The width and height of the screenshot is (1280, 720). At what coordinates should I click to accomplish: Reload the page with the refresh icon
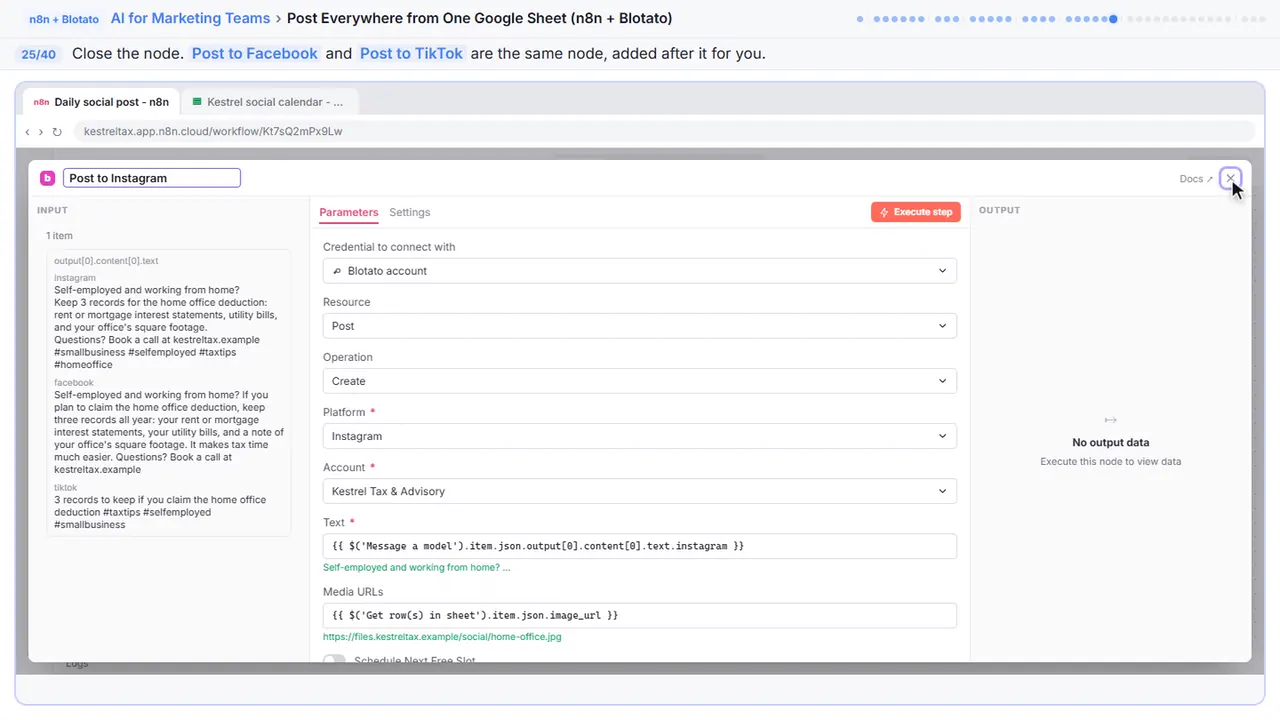pyautogui.click(x=57, y=131)
